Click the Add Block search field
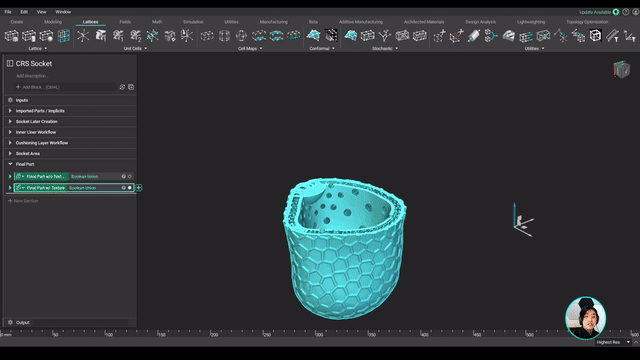 coord(65,87)
